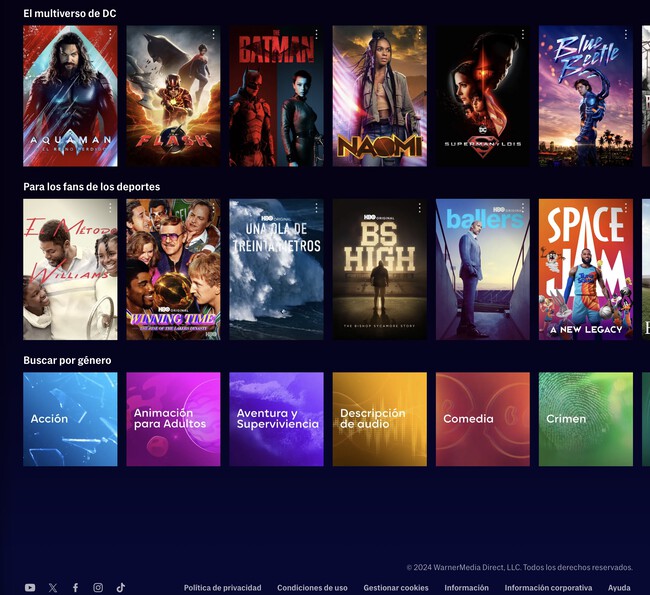Viewport: 650px width, 595px height.
Task: Expand options menu on Naomi poster
Action: (x=419, y=35)
